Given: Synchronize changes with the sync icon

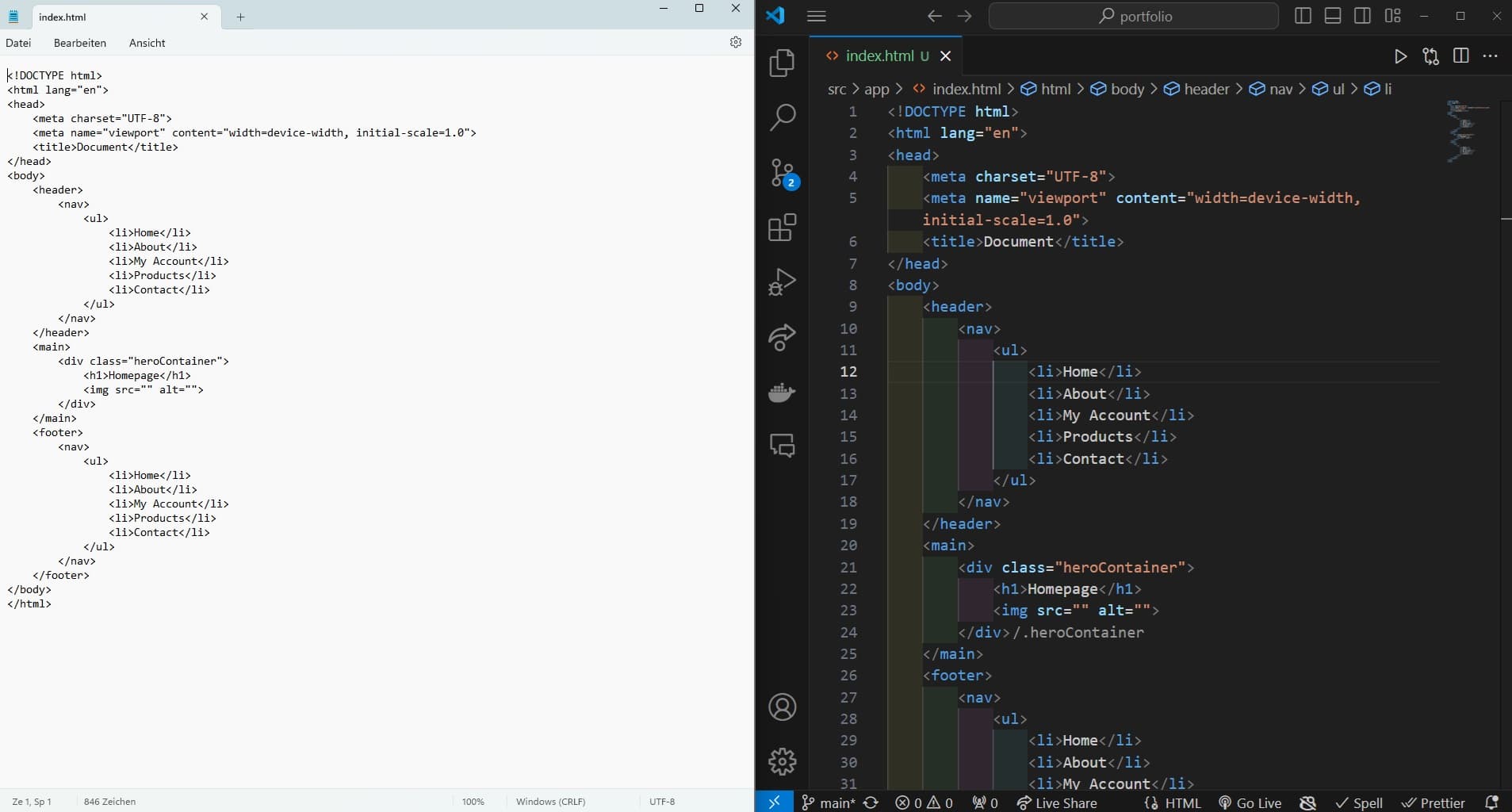Looking at the screenshot, I should tap(871, 802).
